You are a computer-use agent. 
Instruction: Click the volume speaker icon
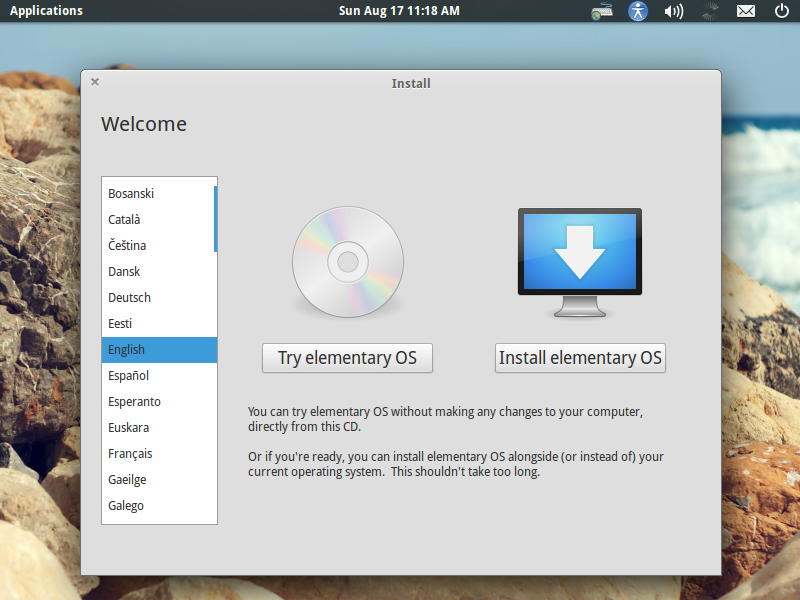[673, 11]
